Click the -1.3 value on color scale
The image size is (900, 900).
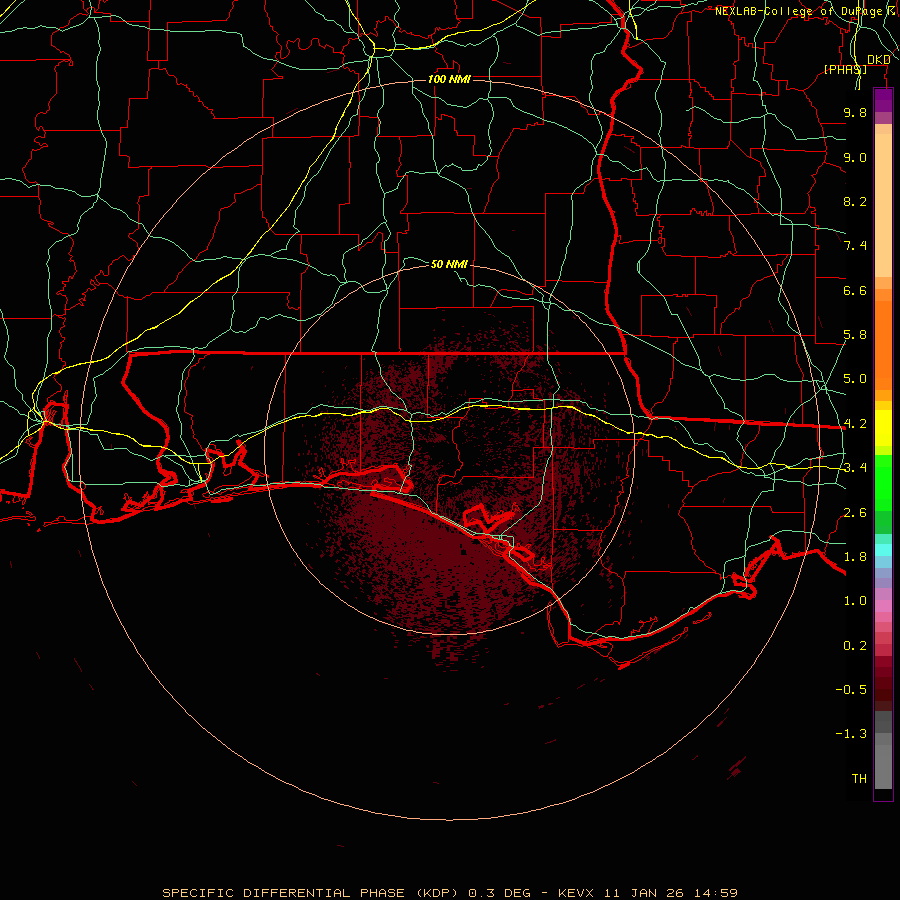tap(851, 734)
